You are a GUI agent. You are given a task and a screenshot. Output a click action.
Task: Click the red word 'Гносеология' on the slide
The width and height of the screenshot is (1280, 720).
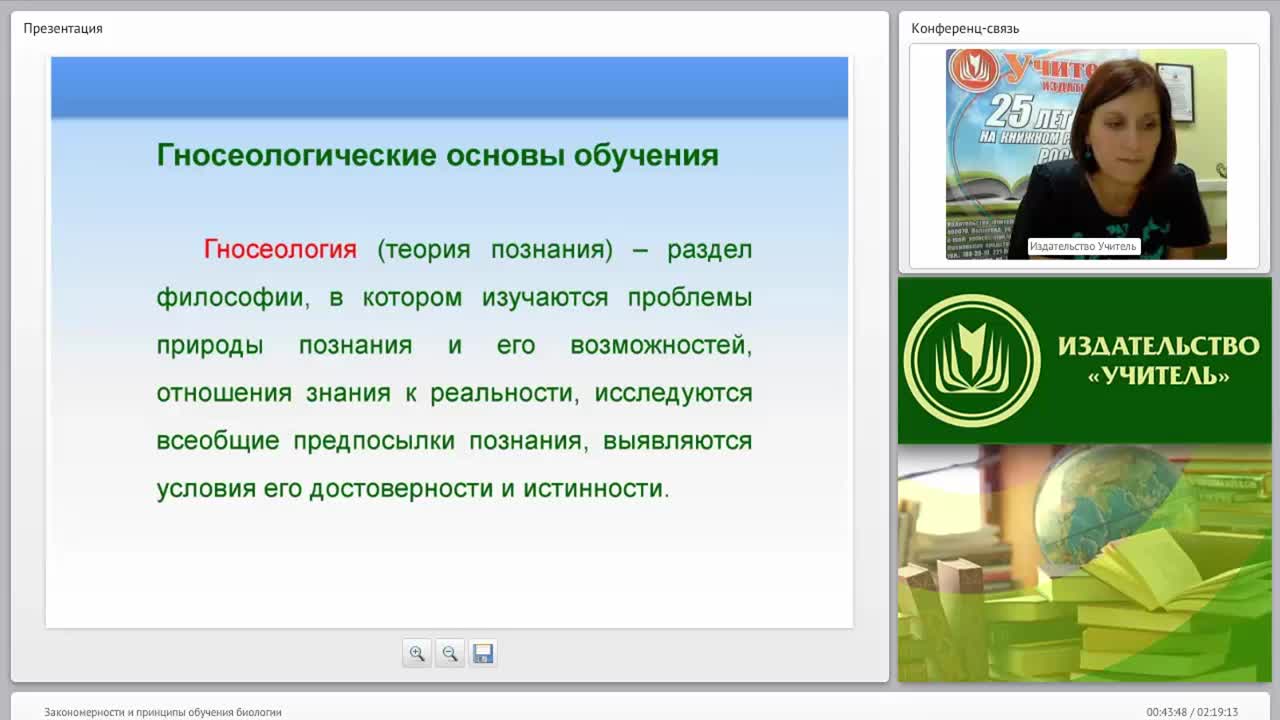[x=280, y=249]
